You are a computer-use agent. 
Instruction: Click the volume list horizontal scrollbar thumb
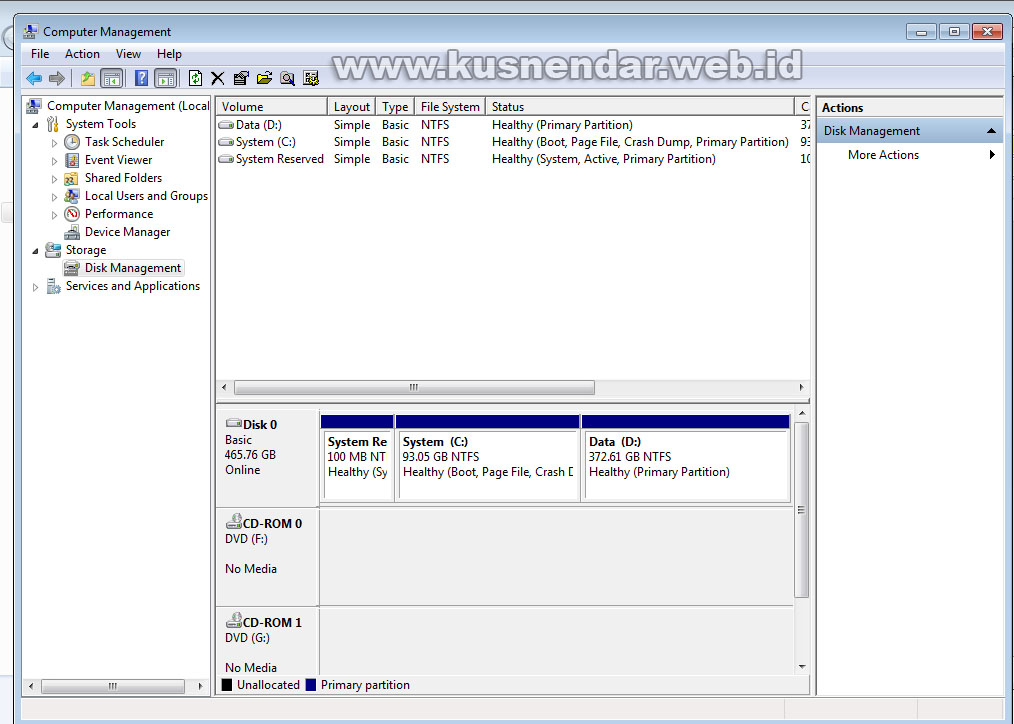coord(414,387)
